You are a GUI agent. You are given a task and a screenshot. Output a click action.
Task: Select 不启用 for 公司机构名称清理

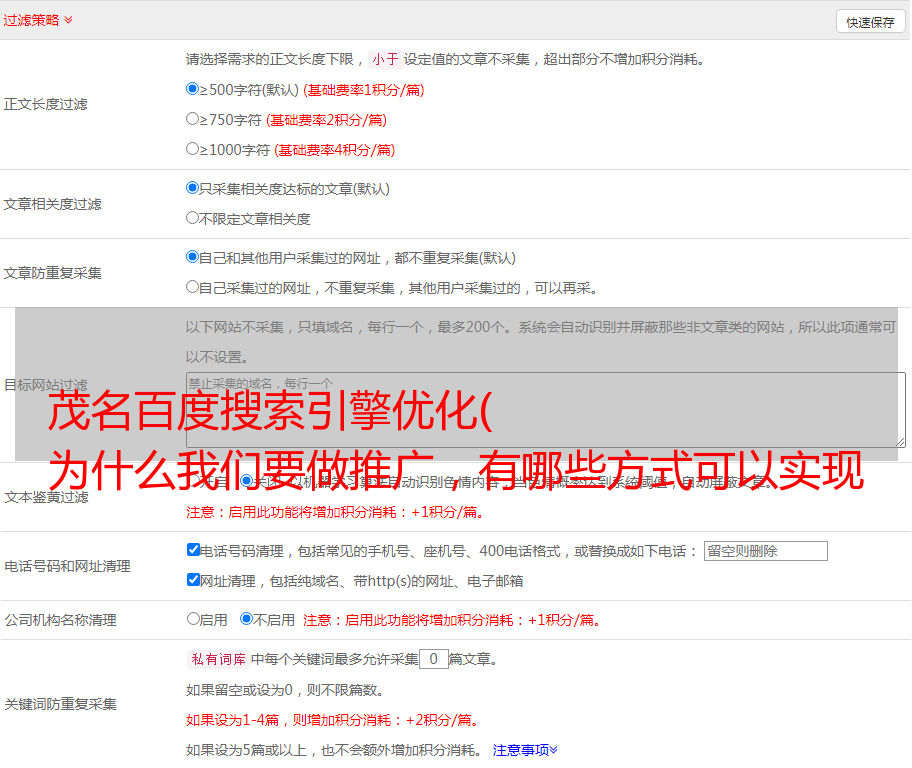pyautogui.click(x=246, y=619)
